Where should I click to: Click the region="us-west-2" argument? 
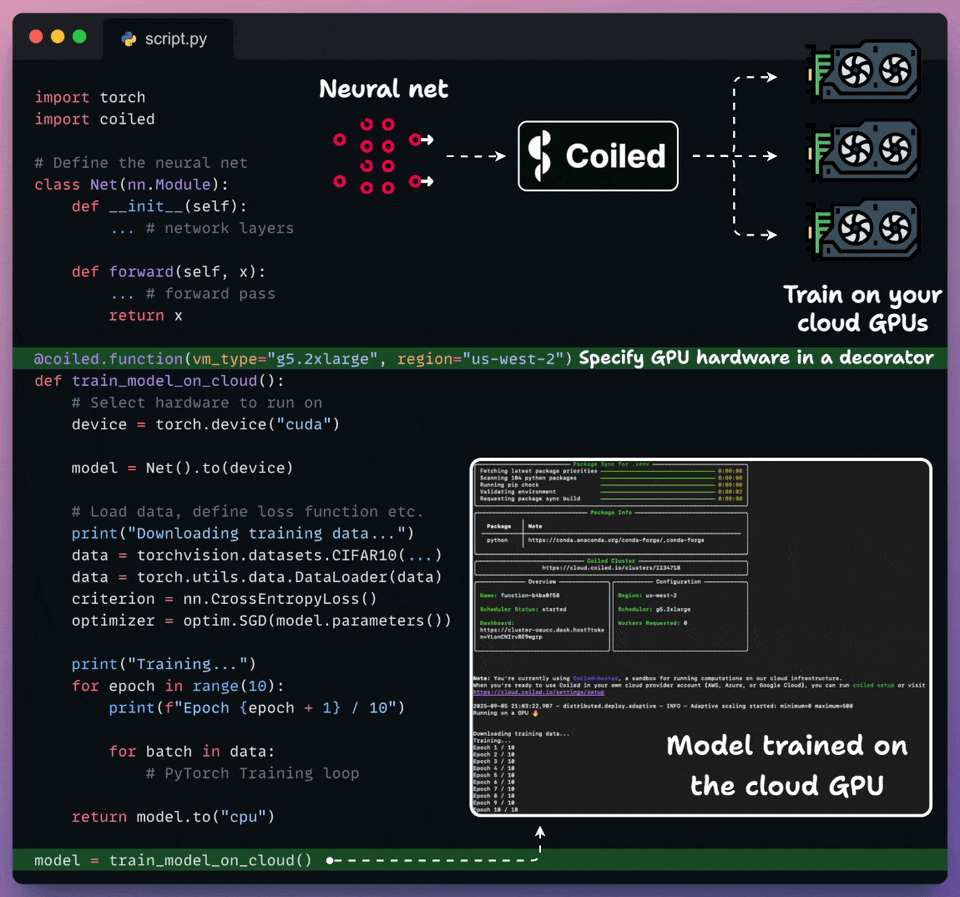tap(479, 359)
